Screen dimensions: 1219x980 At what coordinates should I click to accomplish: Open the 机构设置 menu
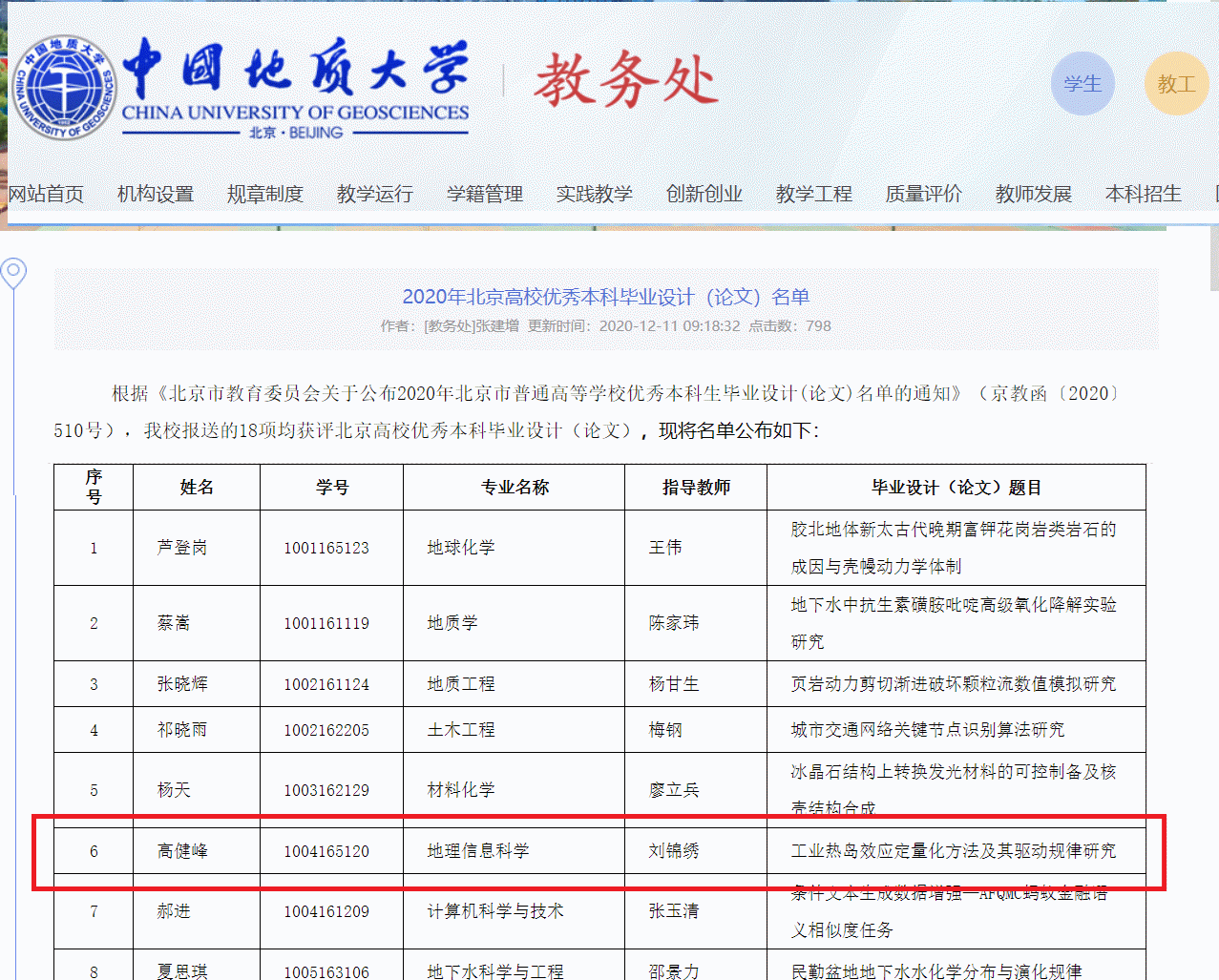click(156, 194)
